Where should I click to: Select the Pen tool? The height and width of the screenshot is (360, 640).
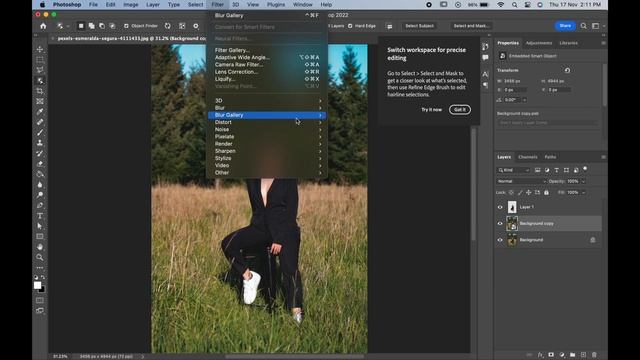click(x=40, y=205)
